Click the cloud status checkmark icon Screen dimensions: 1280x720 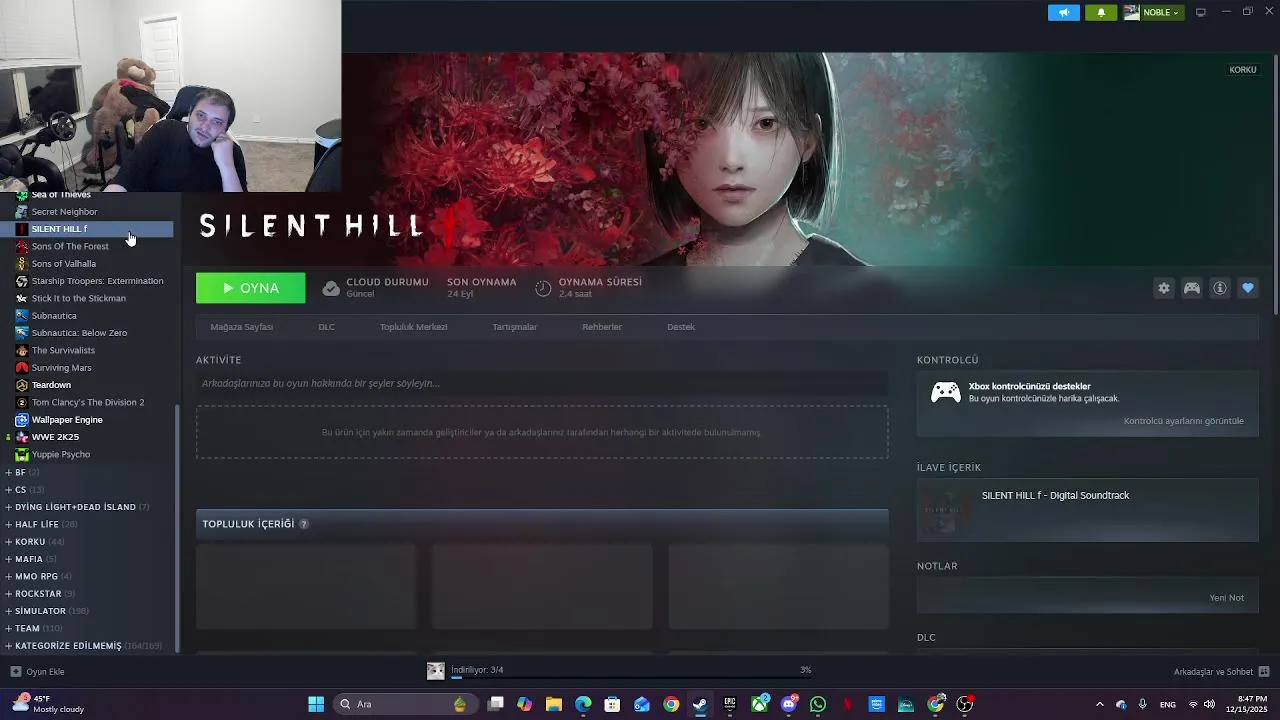tap(331, 288)
